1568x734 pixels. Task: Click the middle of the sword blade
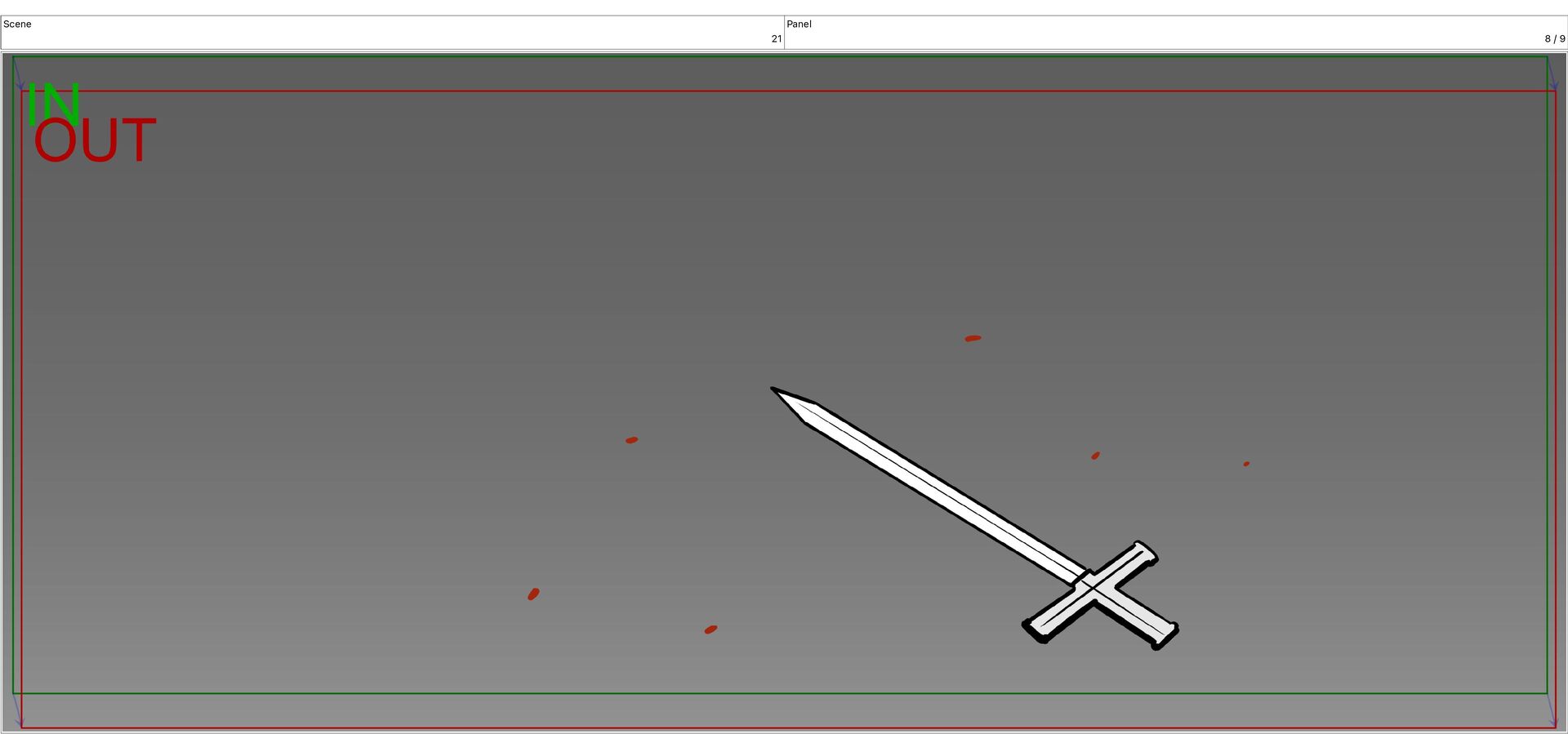[939, 490]
